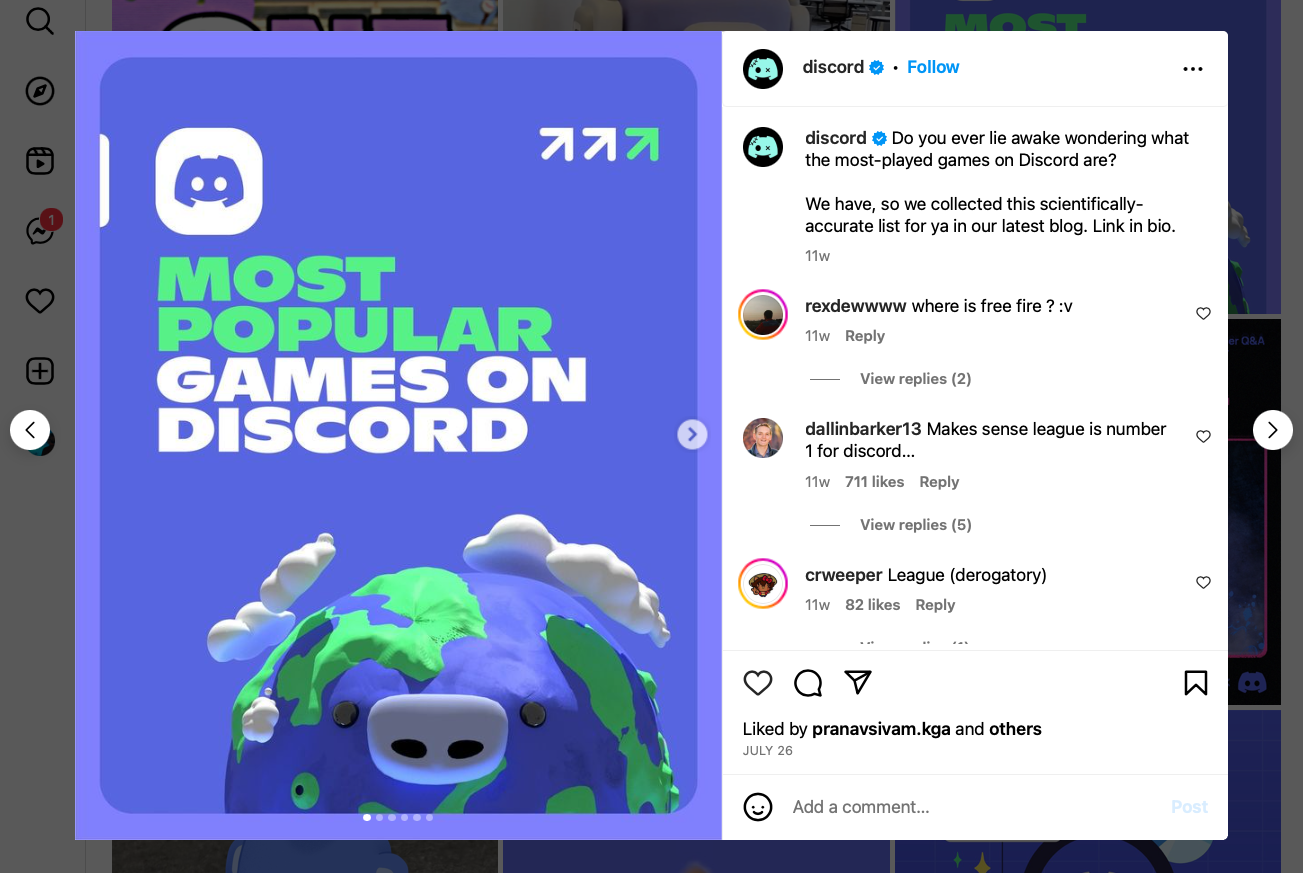The width and height of the screenshot is (1303, 873).
Task: Click the comment bubble icon under post
Action: [x=808, y=683]
